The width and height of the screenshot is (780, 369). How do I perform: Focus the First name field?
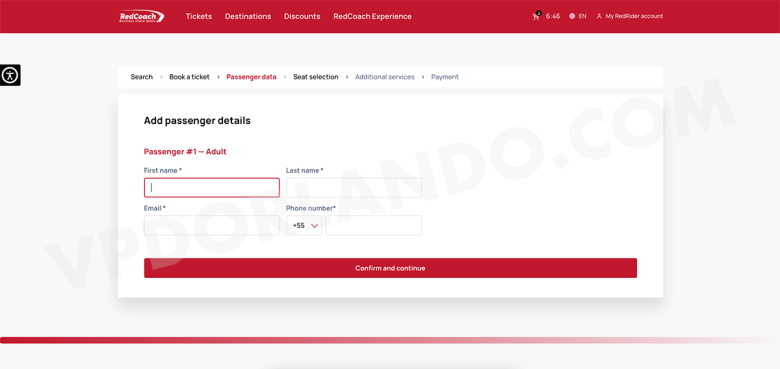[x=212, y=187]
